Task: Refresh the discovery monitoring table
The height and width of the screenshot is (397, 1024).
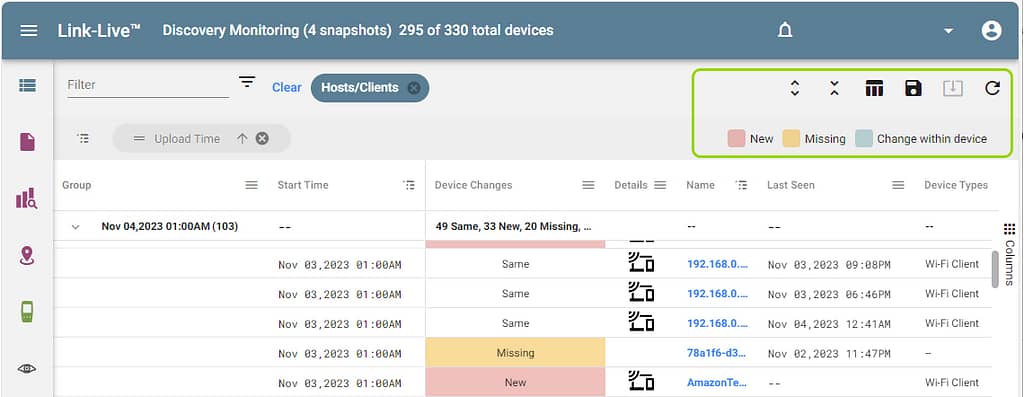Action: click(992, 88)
